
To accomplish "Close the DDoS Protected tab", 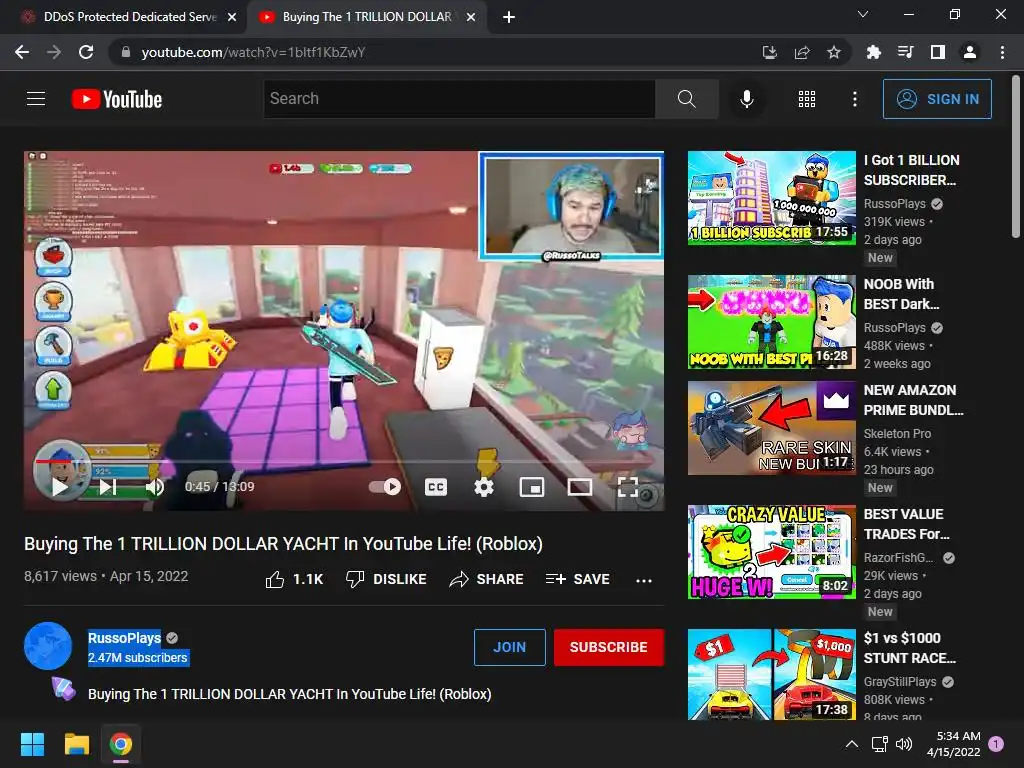I will tap(232, 17).
